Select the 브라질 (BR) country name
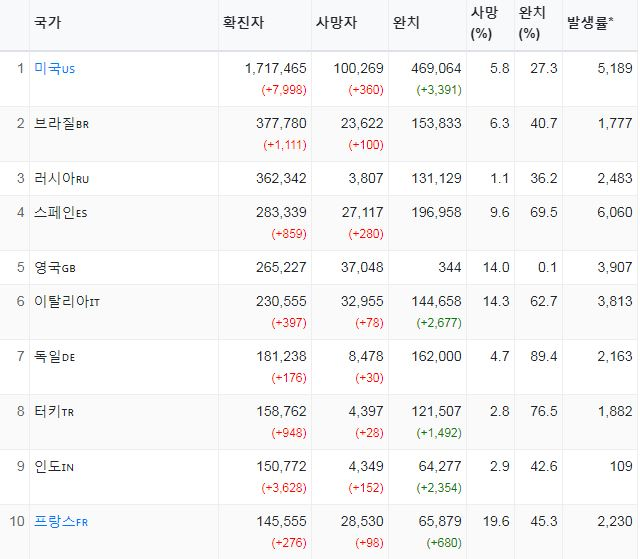640x559 pixels. coord(60,123)
